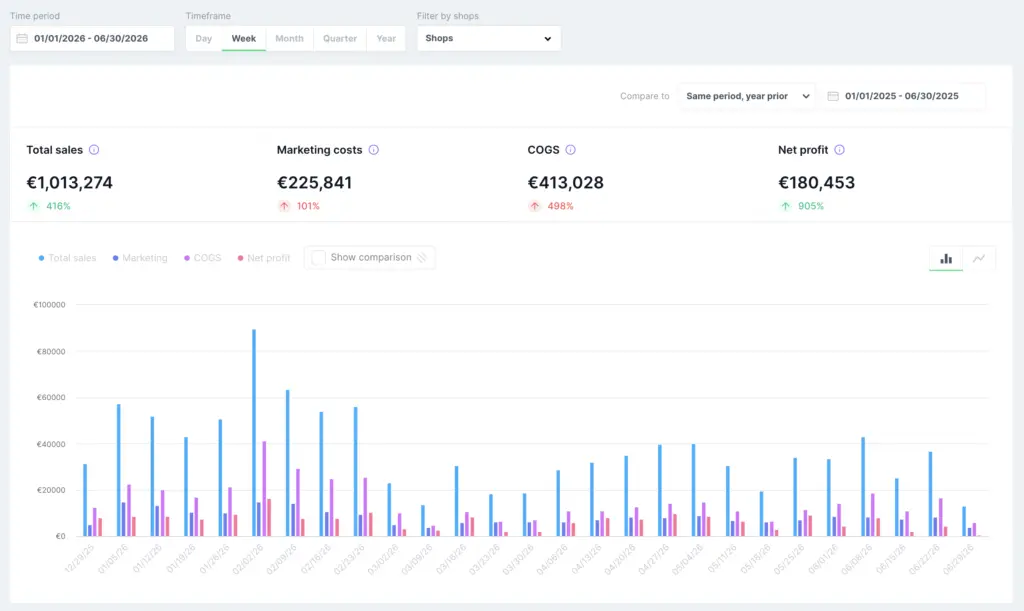Toggle Total sales series in legend
Screen dimensions: 1024x611
[x=67, y=258]
